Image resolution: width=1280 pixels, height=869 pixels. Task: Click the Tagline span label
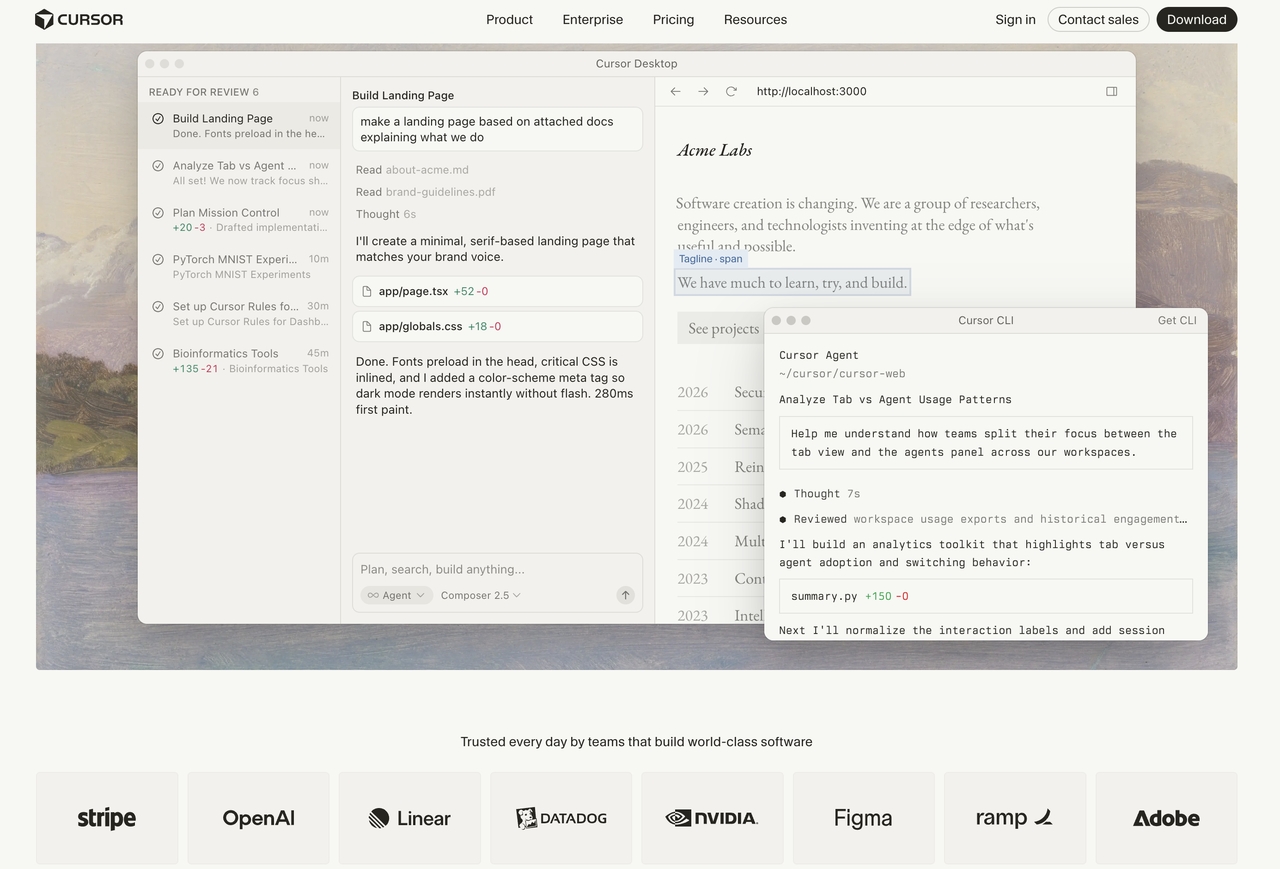click(711, 259)
